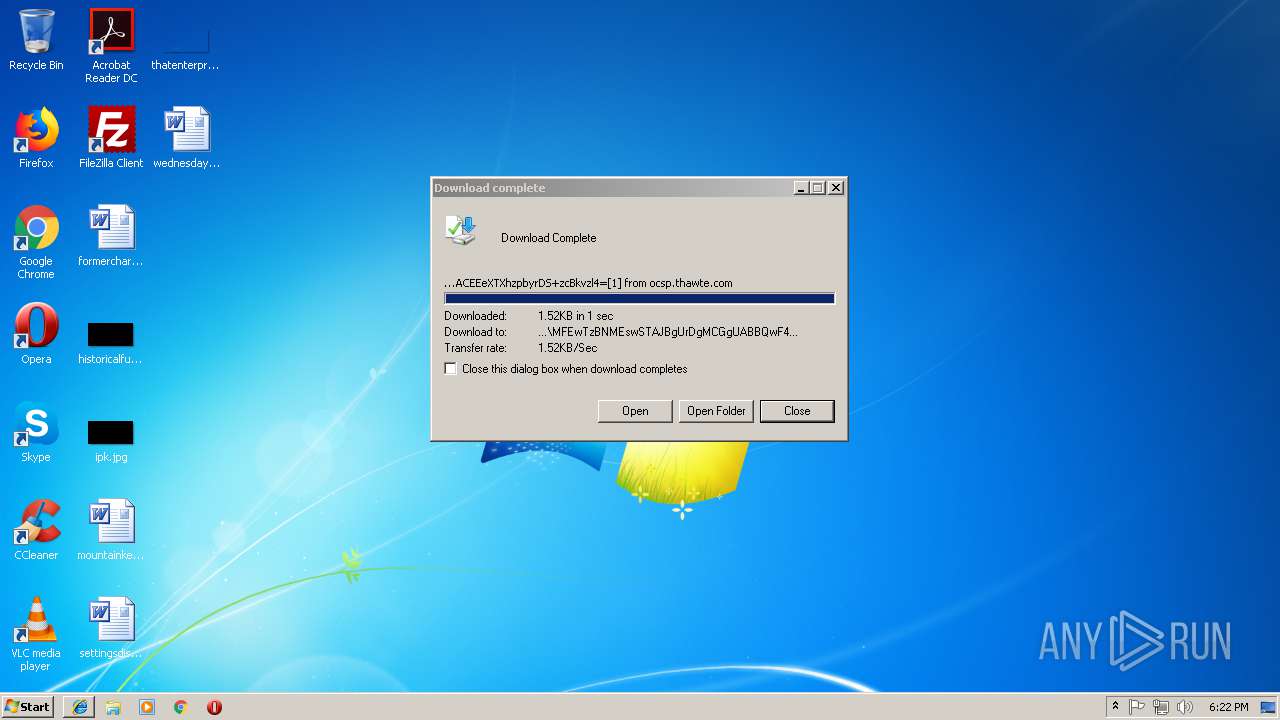Click the Open button in download dialog

pyautogui.click(x=635, y=411)
